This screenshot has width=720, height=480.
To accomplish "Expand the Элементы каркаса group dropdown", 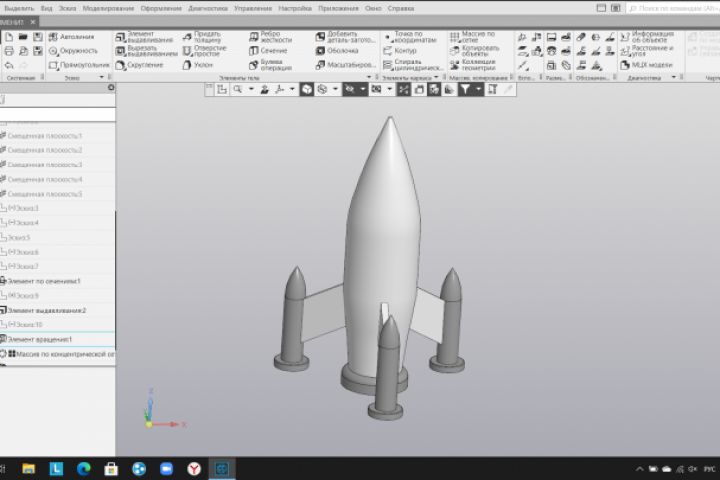I will point(436,77).
